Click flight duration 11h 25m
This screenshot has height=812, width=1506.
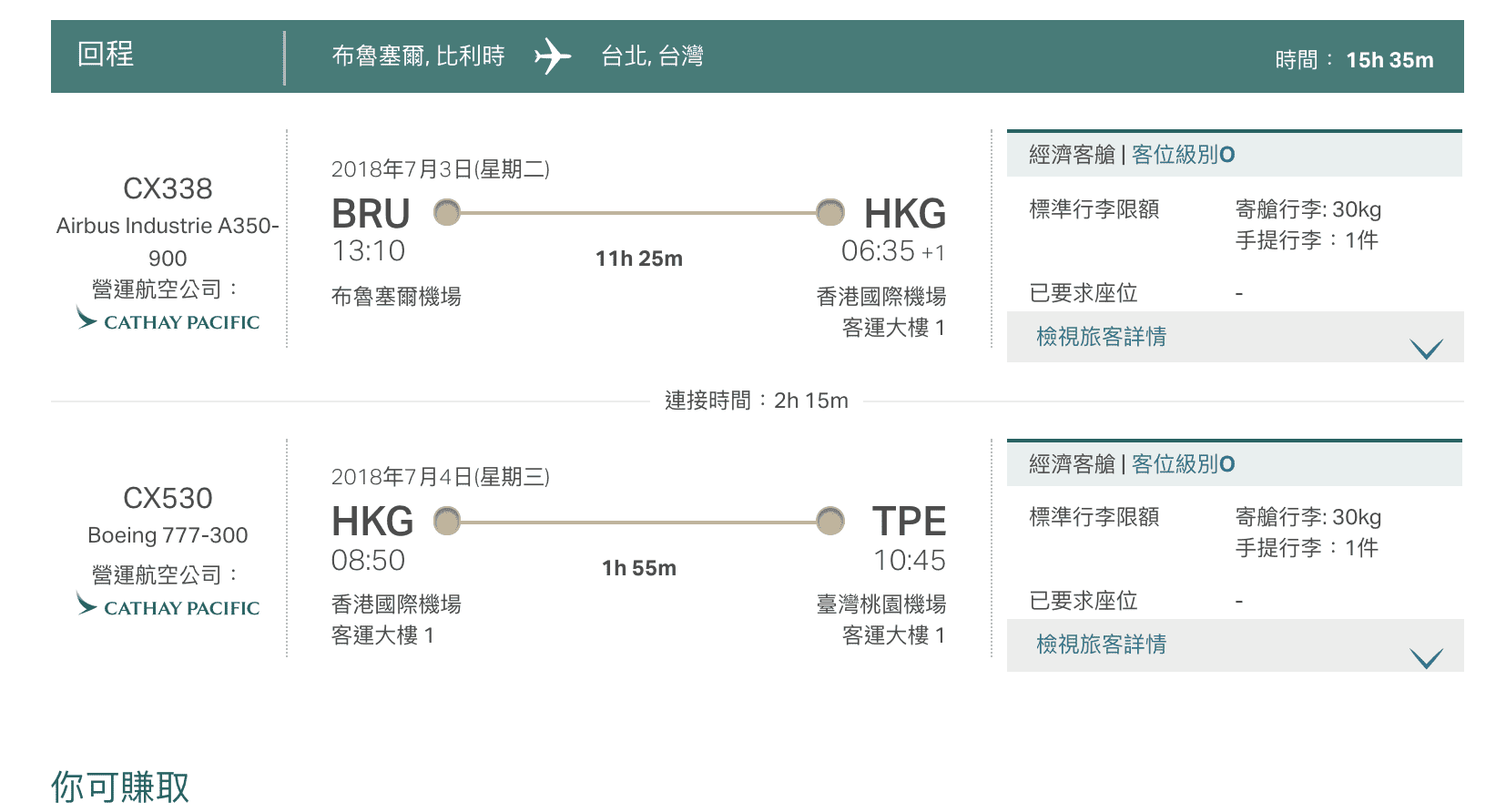(x=639, y=259)
